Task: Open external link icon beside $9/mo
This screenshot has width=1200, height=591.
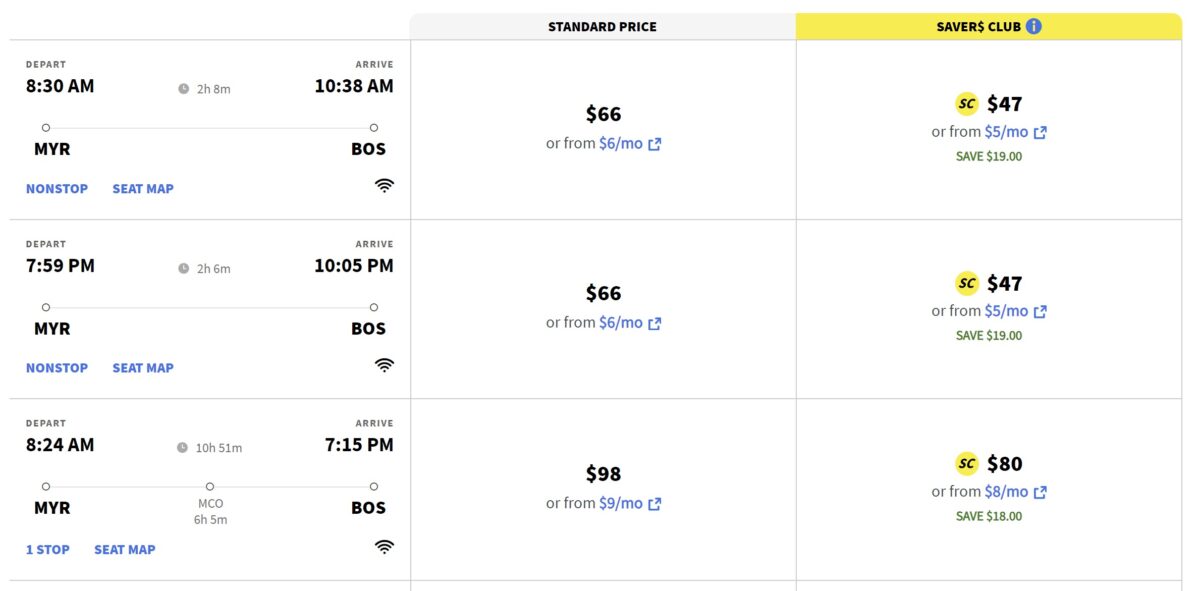Action: tap(655, 504)
